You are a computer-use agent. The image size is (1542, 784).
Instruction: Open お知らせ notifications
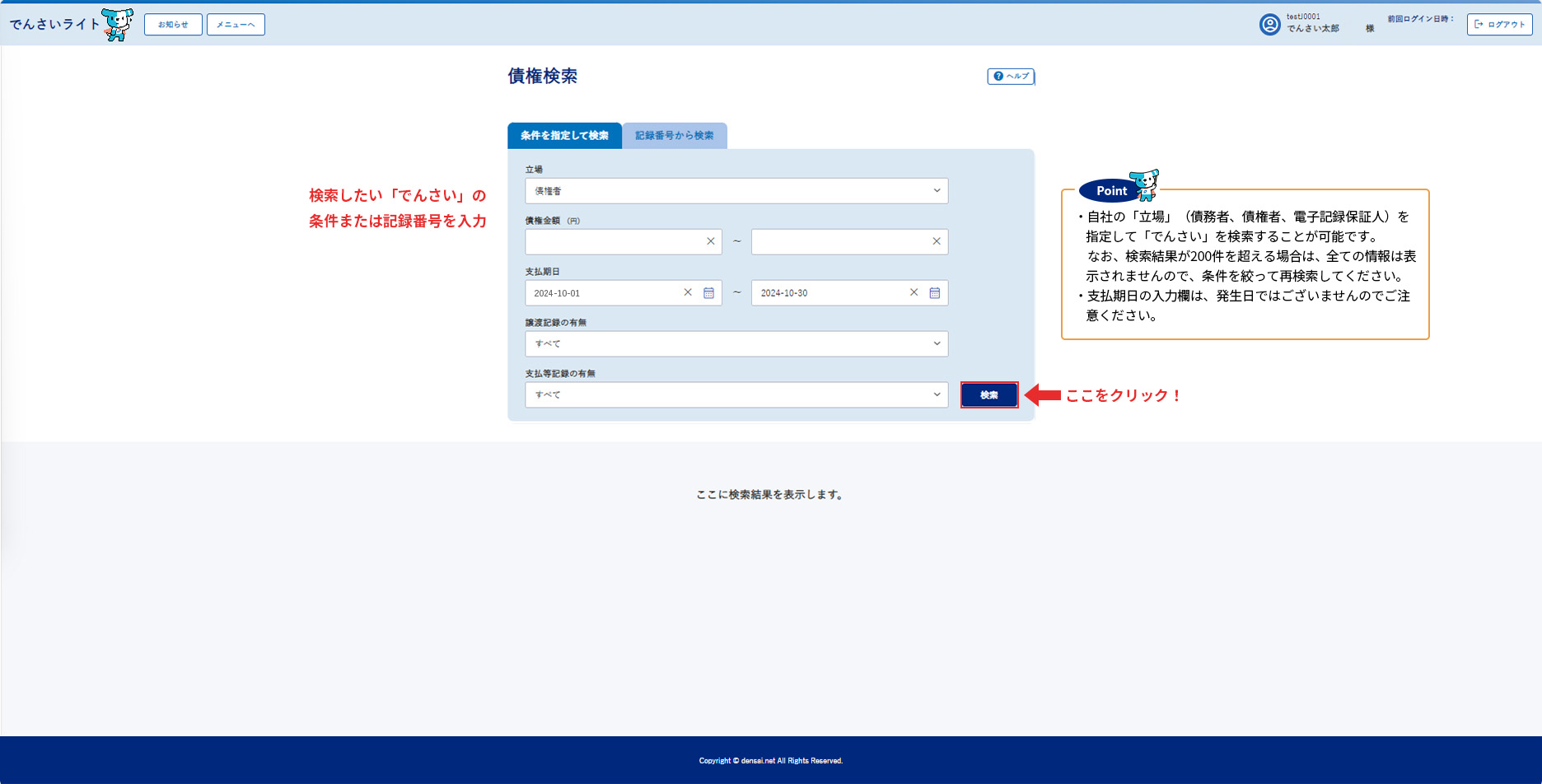(173, 24)
